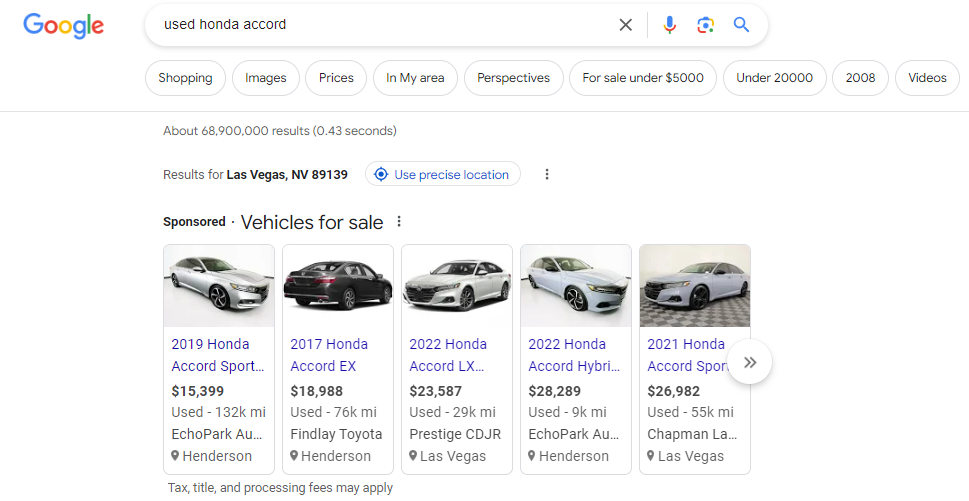Viewport: 969px width, 501px height.
Task: Choose For sale under $5000 filter
Action: point(643,78)
